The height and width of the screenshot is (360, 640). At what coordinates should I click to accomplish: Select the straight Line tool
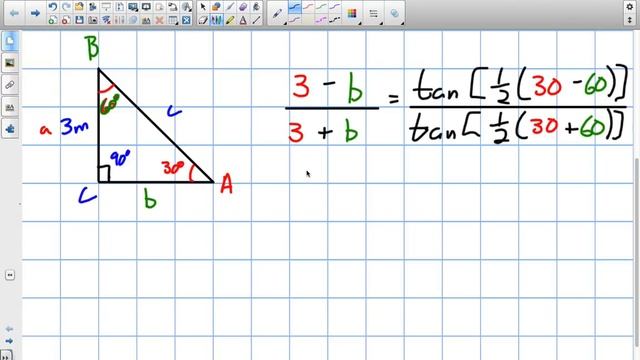256,20
